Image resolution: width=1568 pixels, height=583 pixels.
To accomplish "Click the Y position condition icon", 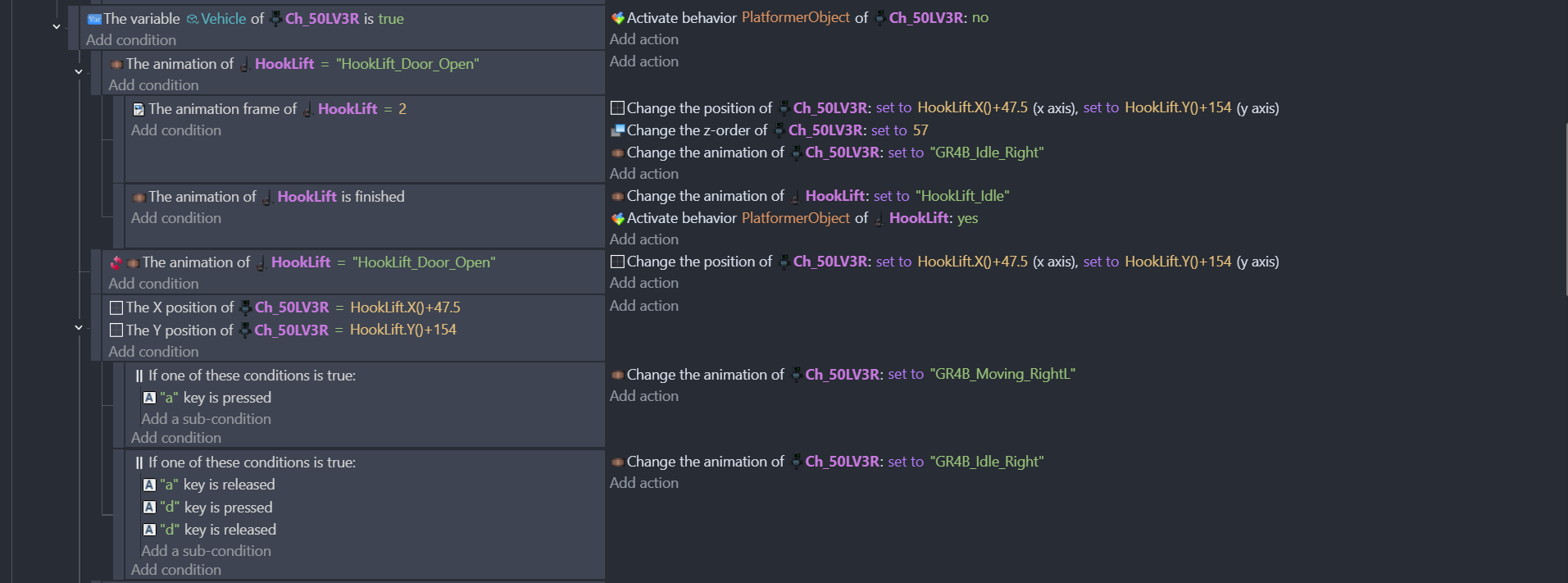I will click(116, 330).
